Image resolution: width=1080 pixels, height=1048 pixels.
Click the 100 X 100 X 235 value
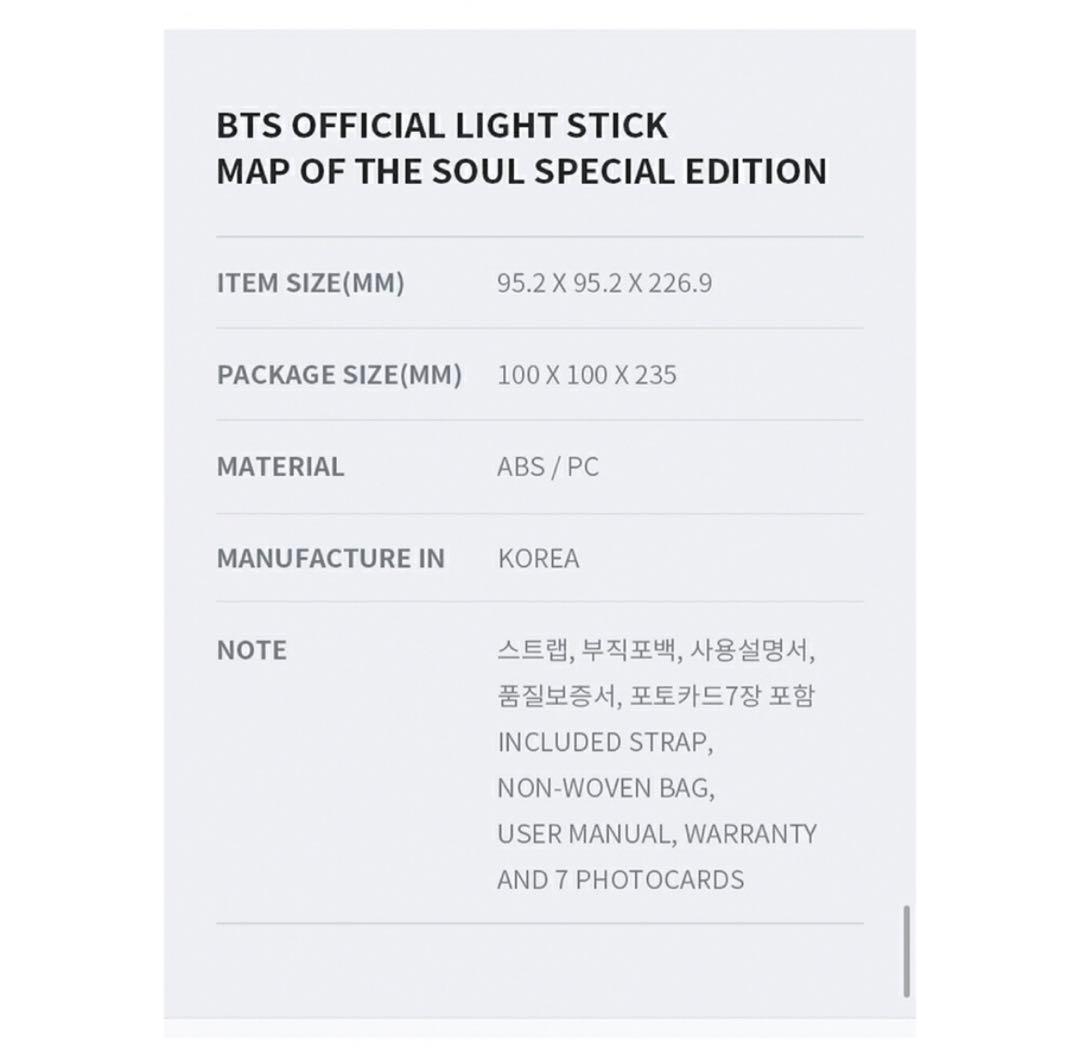tap(586, 375)
